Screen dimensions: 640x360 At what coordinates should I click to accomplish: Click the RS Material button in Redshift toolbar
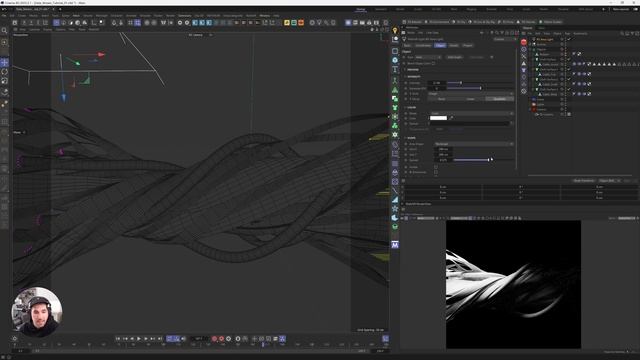(x=413, y=22)
